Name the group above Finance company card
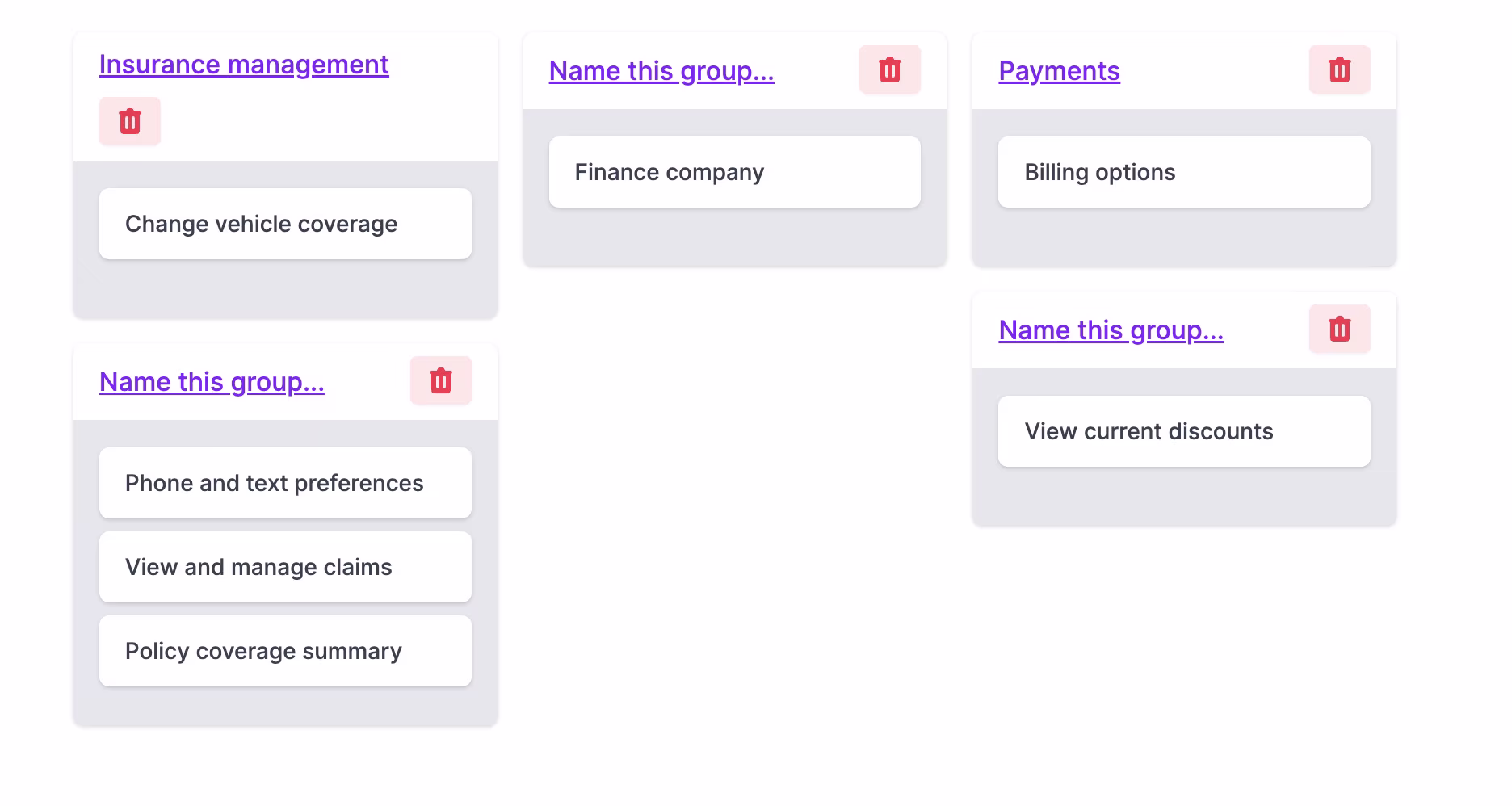The height and width of the screenshot is (806, 1512). [x=661, y=71]
